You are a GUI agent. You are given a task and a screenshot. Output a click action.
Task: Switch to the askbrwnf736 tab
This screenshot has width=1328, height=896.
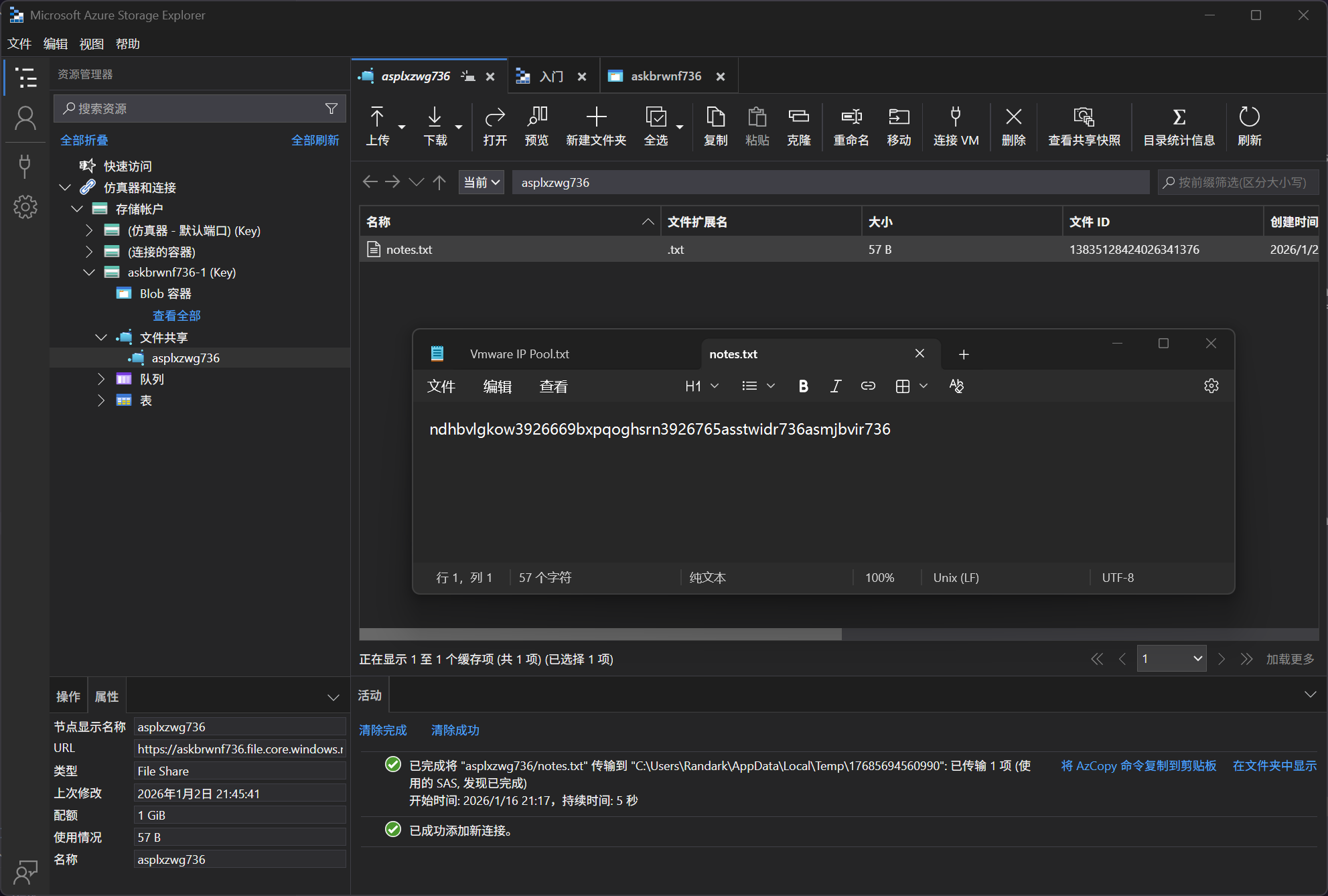pyautogui.click(x=666, y=76)
